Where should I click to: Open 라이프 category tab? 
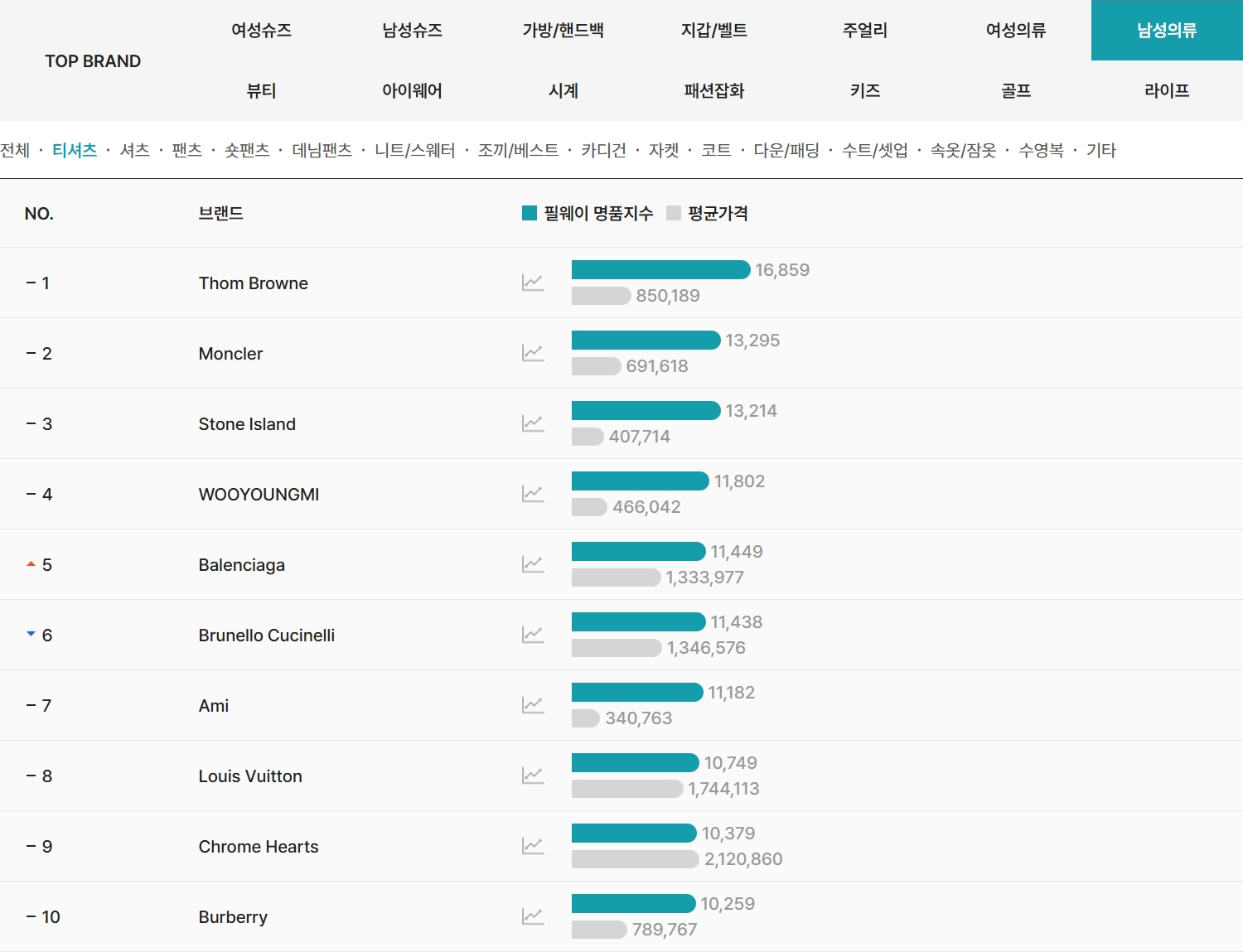(1167, 91)
